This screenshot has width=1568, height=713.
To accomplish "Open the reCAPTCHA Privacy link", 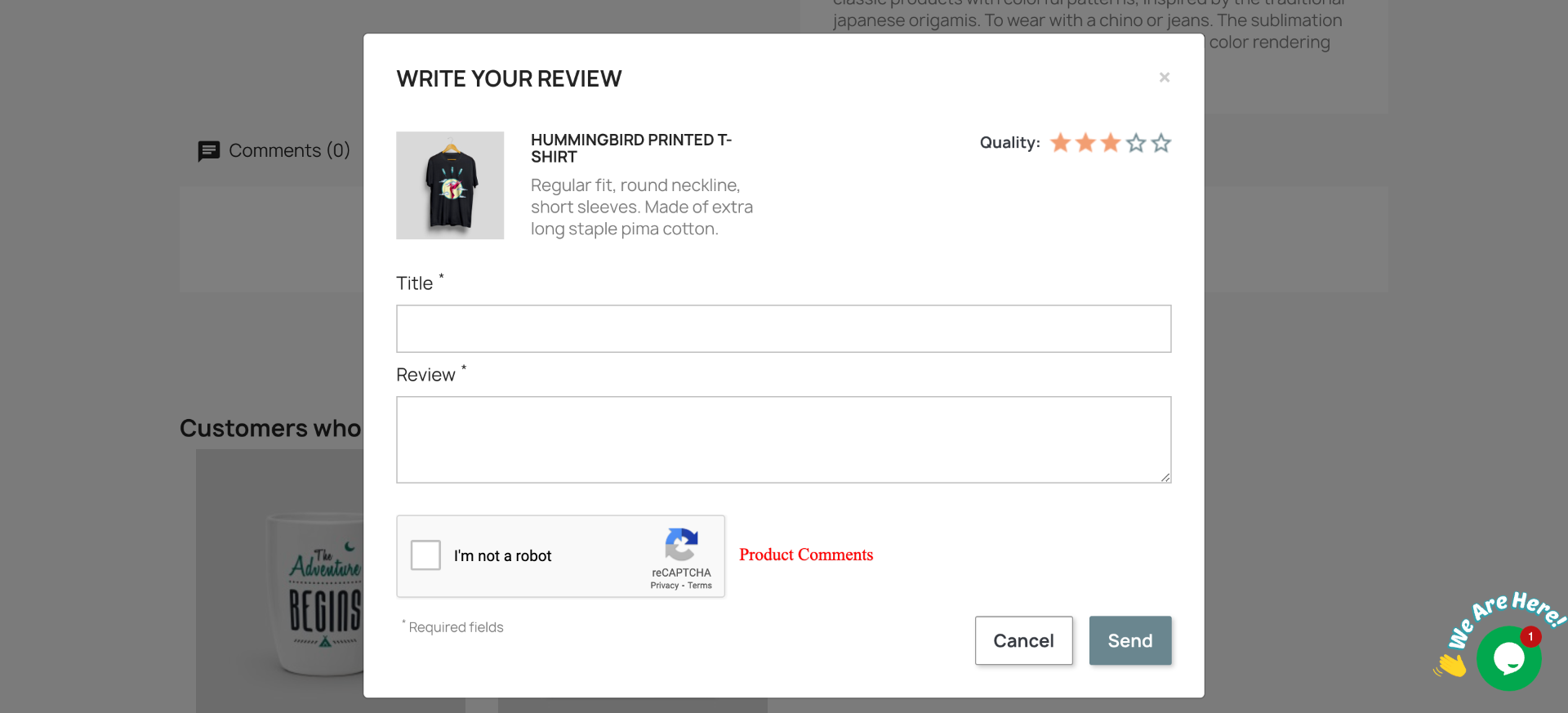I will (x=664, y=586).
